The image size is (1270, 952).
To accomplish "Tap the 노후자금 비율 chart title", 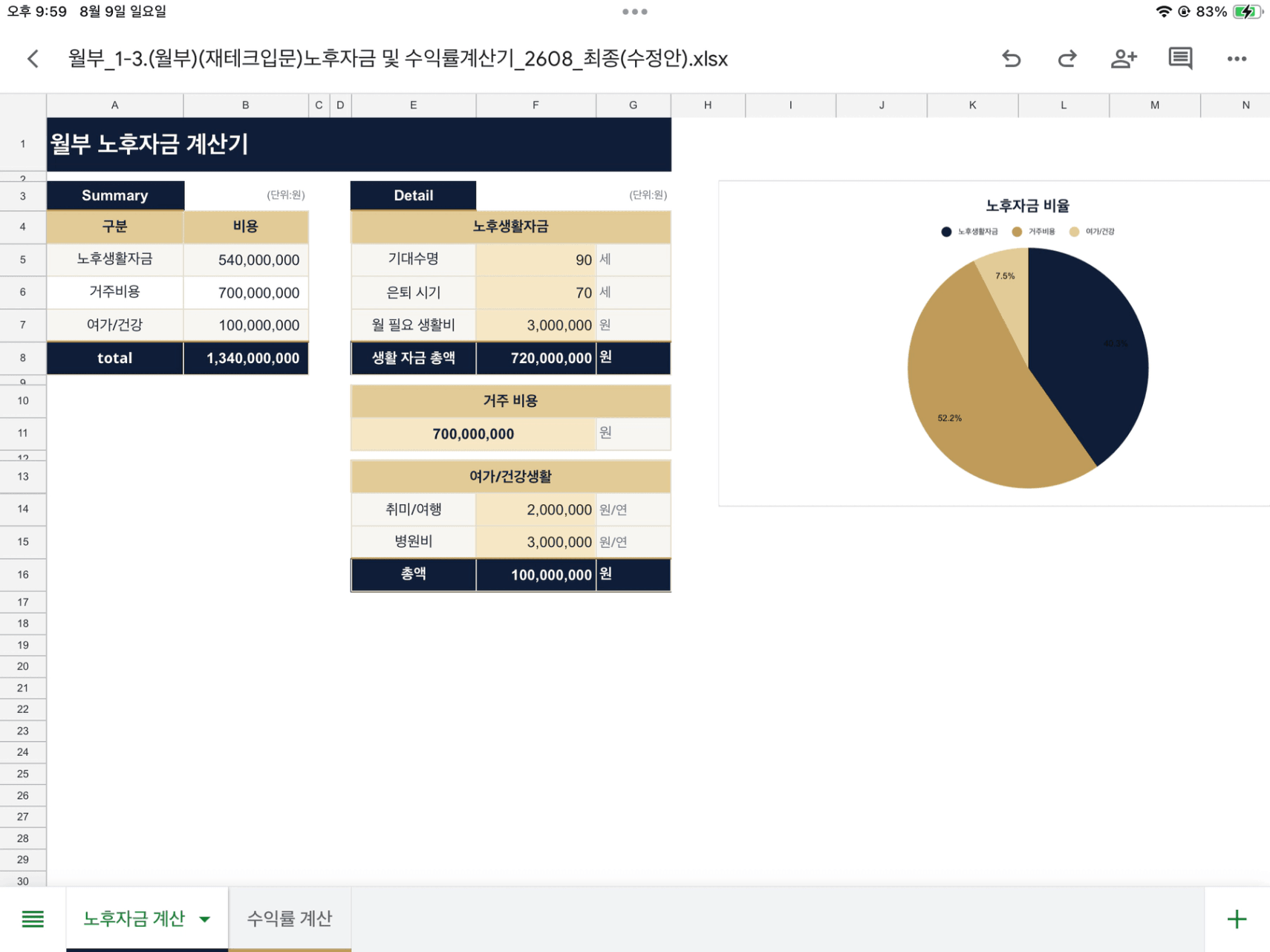I will [x=1027, y=206].
